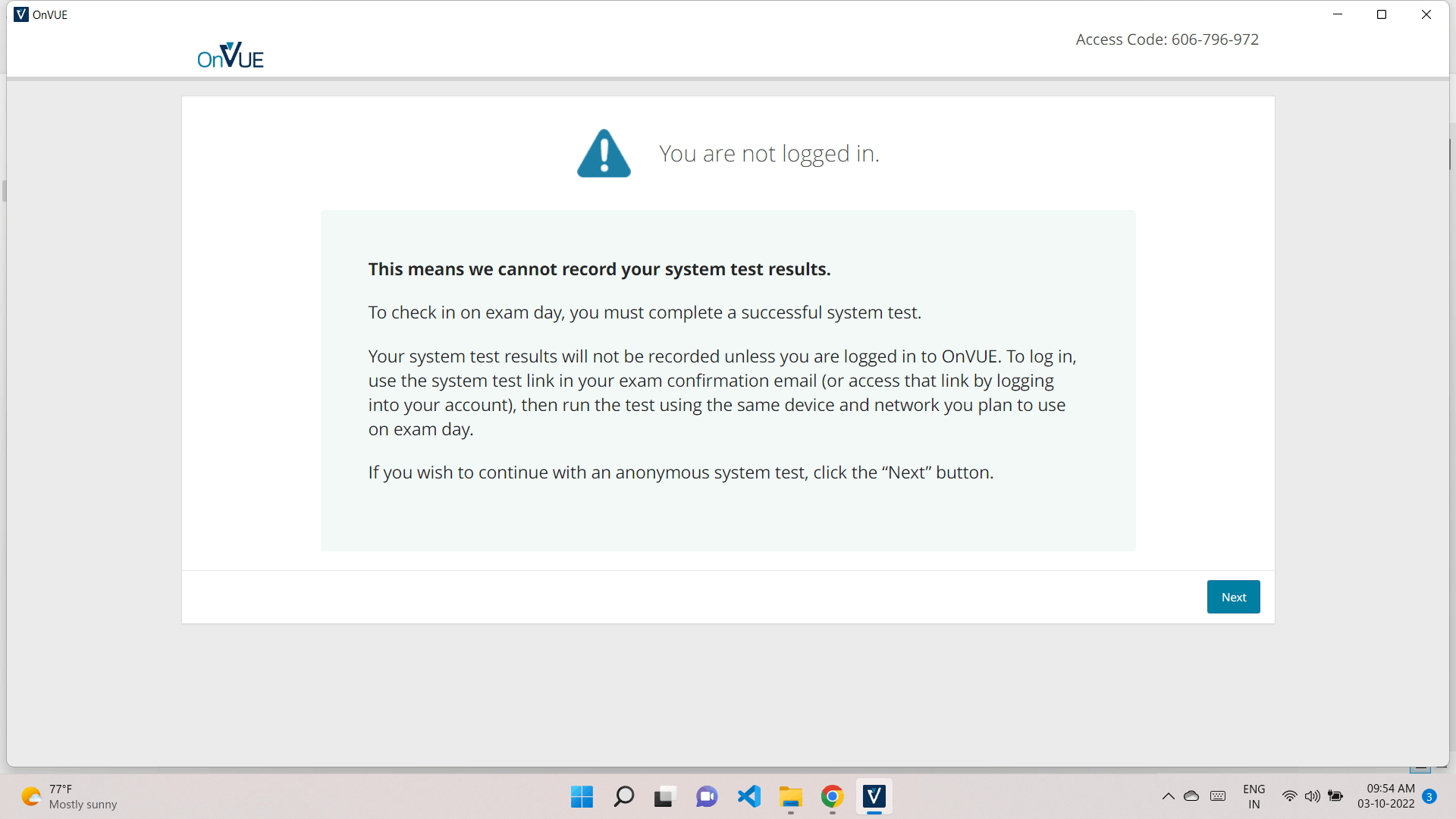The height and width of the screenshot is (819, 1456).
Task: Show hidden system tray icons
Action: click(x=1168, y=796)
